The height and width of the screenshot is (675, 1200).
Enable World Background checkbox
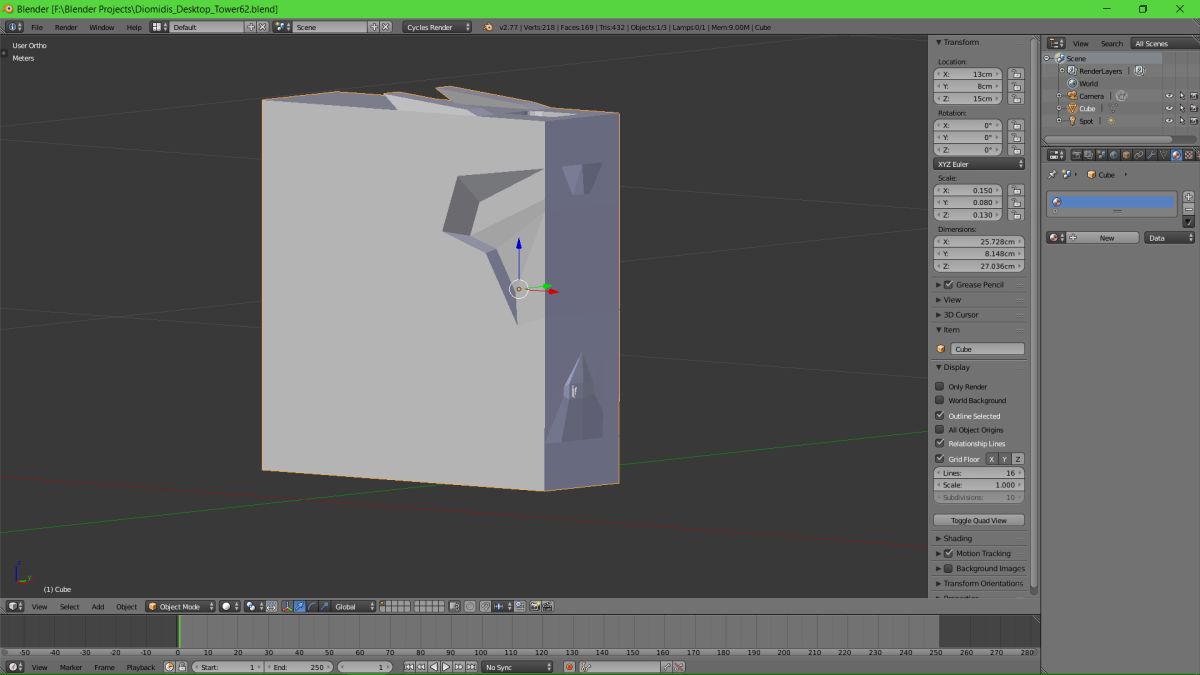(940, 400)
